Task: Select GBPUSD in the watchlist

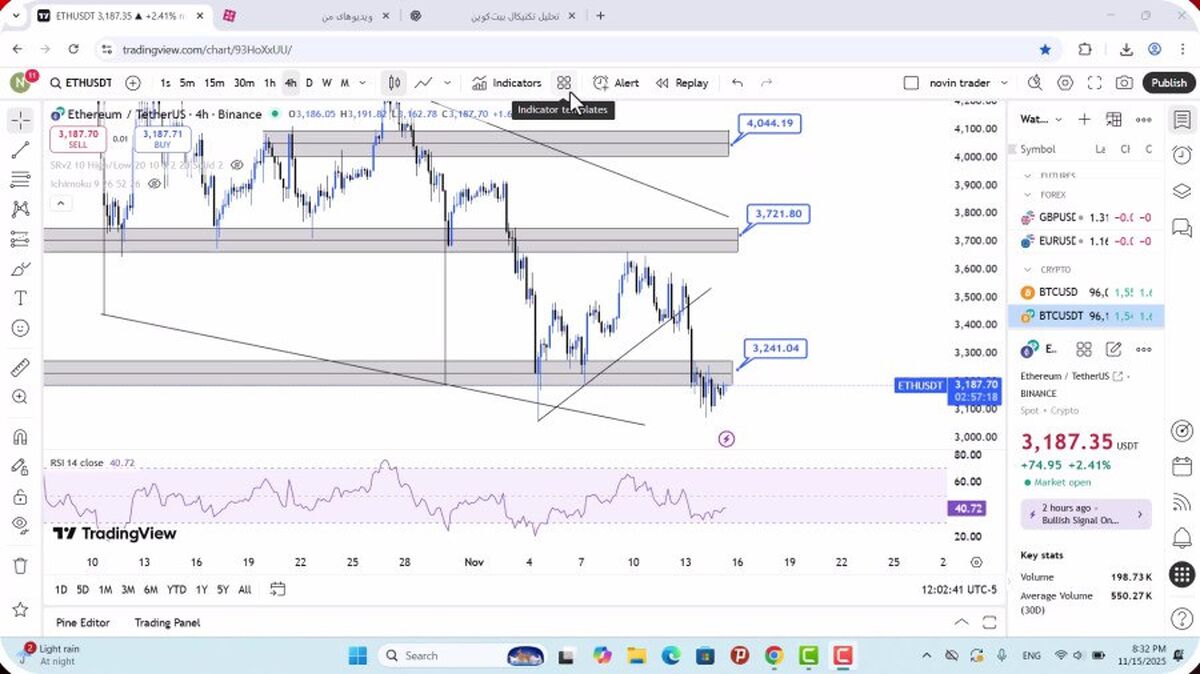Action: click(1086, 217)
